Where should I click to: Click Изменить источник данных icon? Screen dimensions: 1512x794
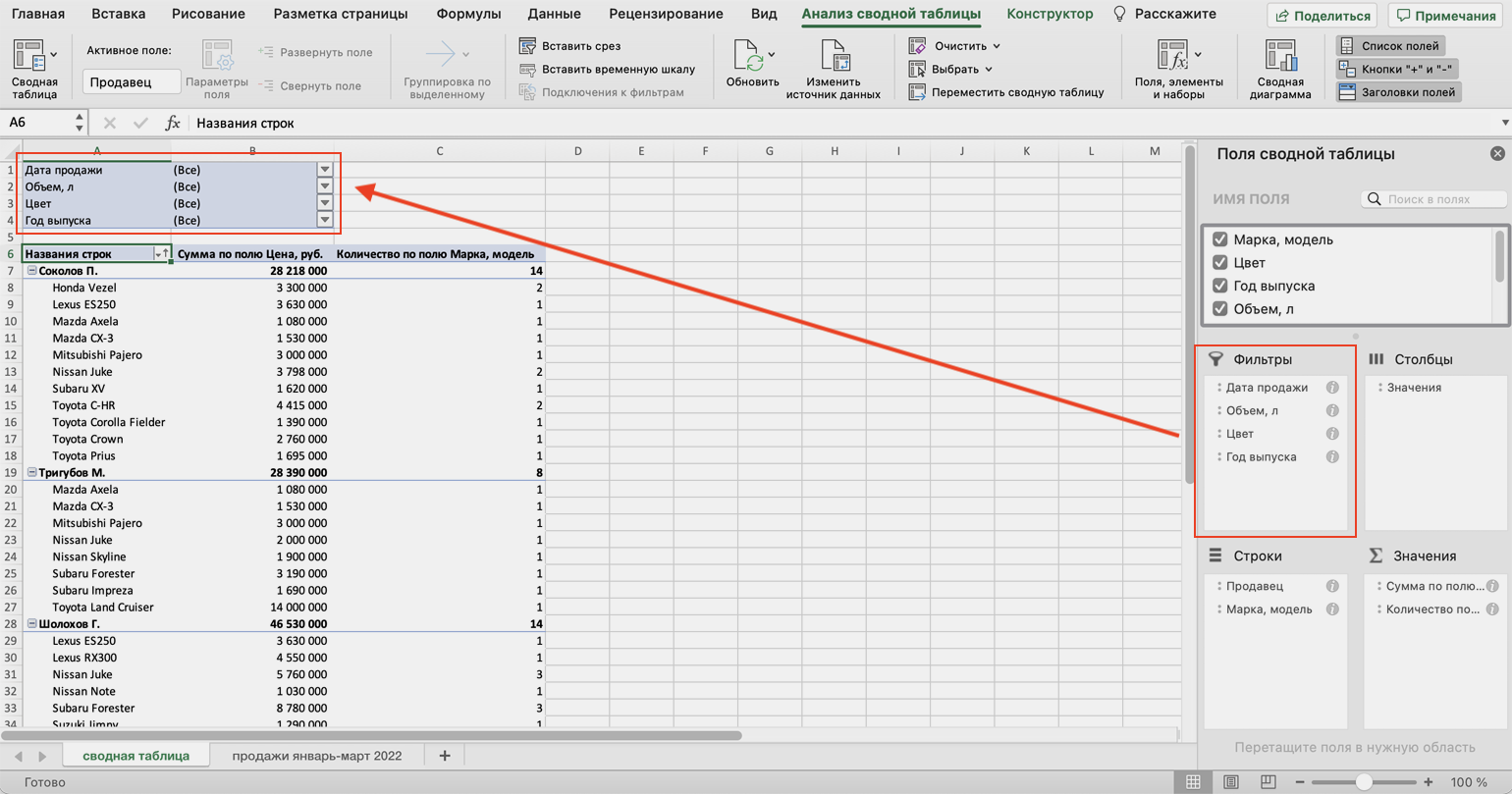pos(833,57)
